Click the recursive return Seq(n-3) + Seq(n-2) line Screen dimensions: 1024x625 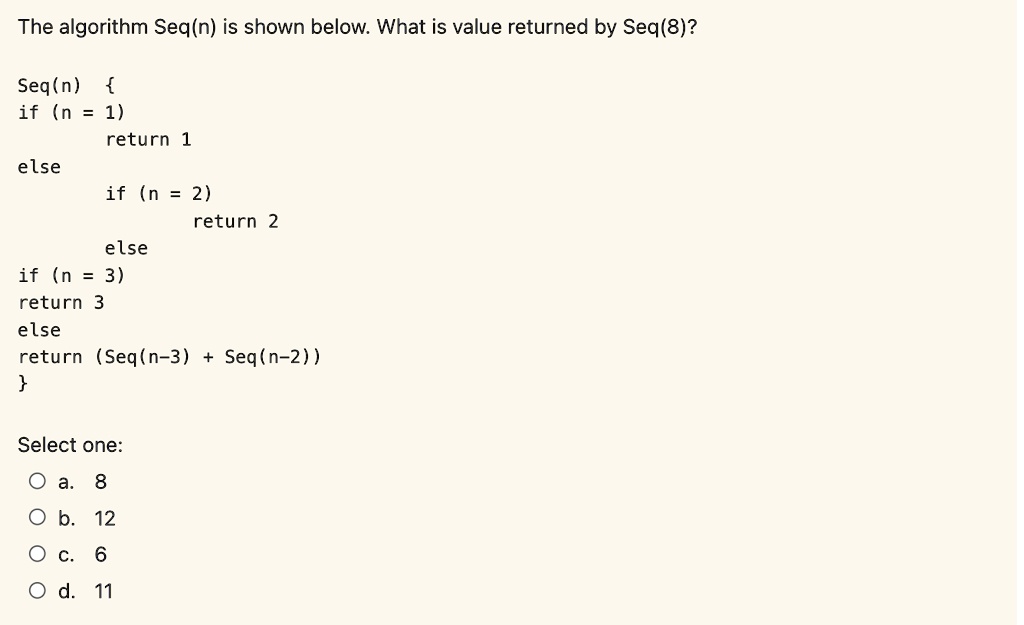[x=170, y=357]
